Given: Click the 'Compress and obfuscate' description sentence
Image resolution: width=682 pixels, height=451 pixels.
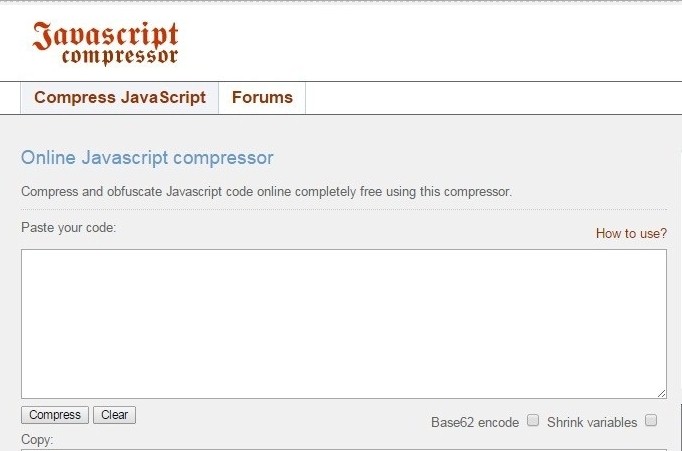Looking at the screenshot, I should 266,191.
